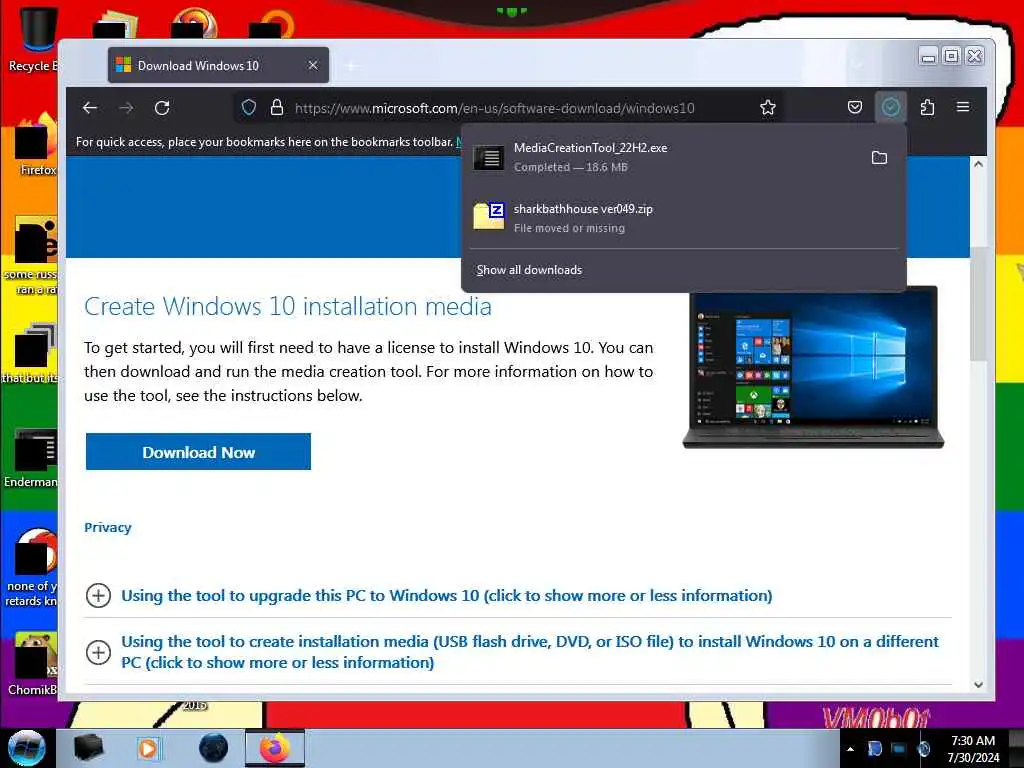Click the forward navigation arrow
The image size is (1024, 768).
pos(126,108)
